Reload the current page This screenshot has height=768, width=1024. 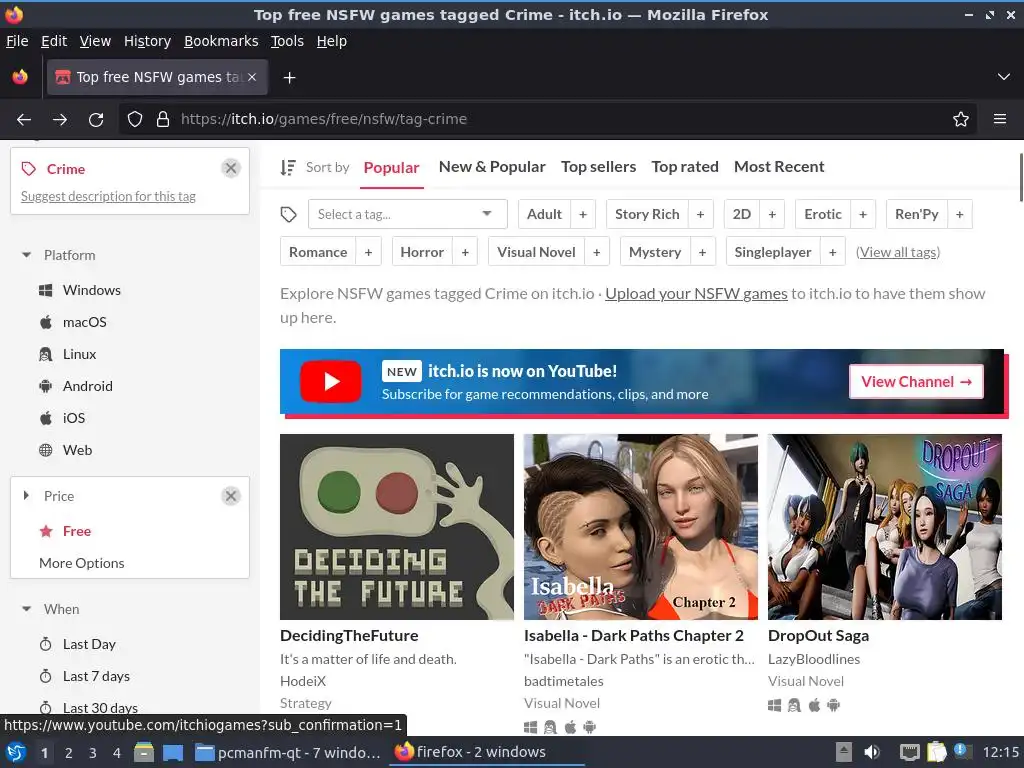96,120
